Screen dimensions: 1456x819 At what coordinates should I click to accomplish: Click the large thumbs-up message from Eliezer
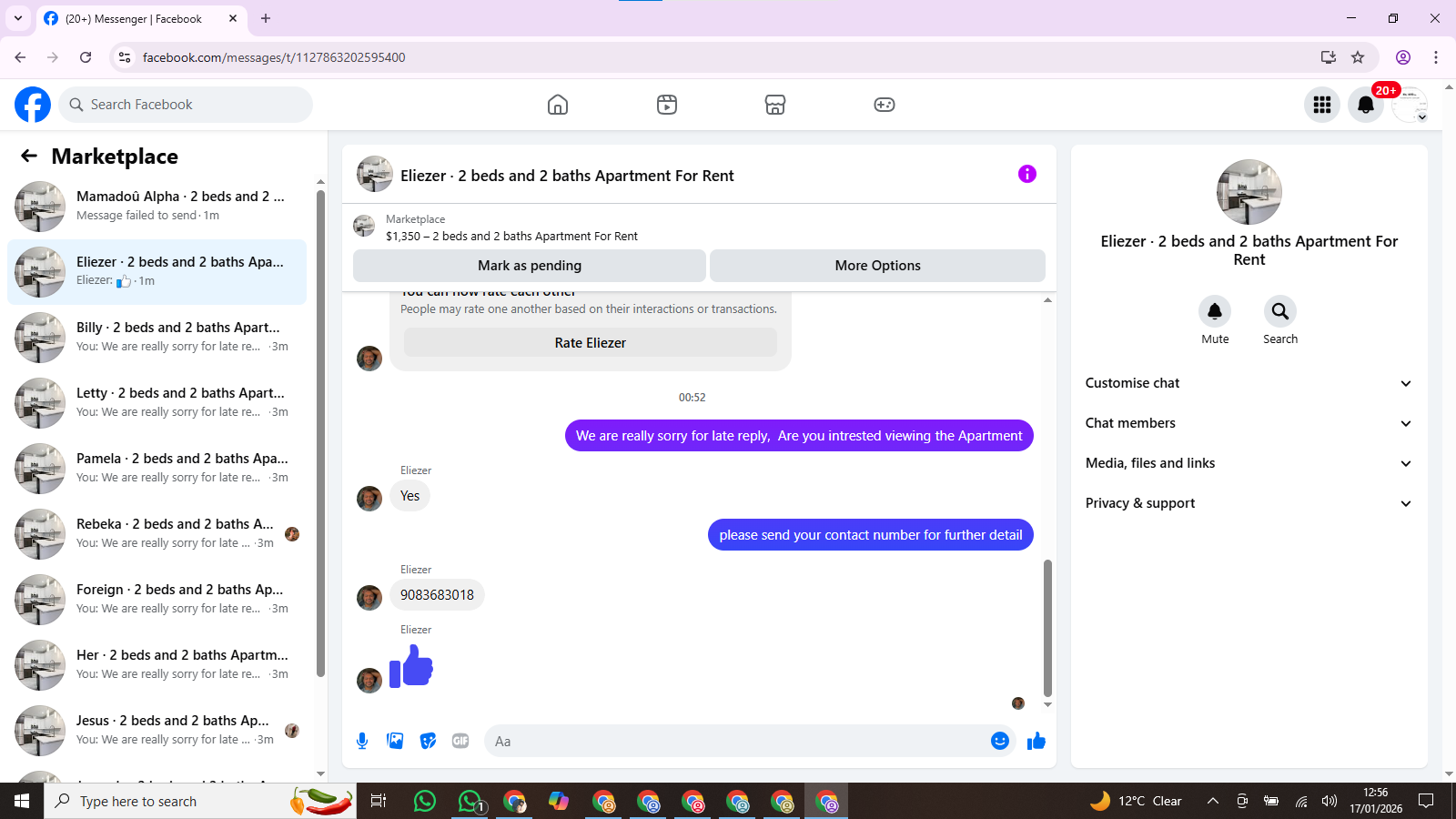[x=411, y=666]
